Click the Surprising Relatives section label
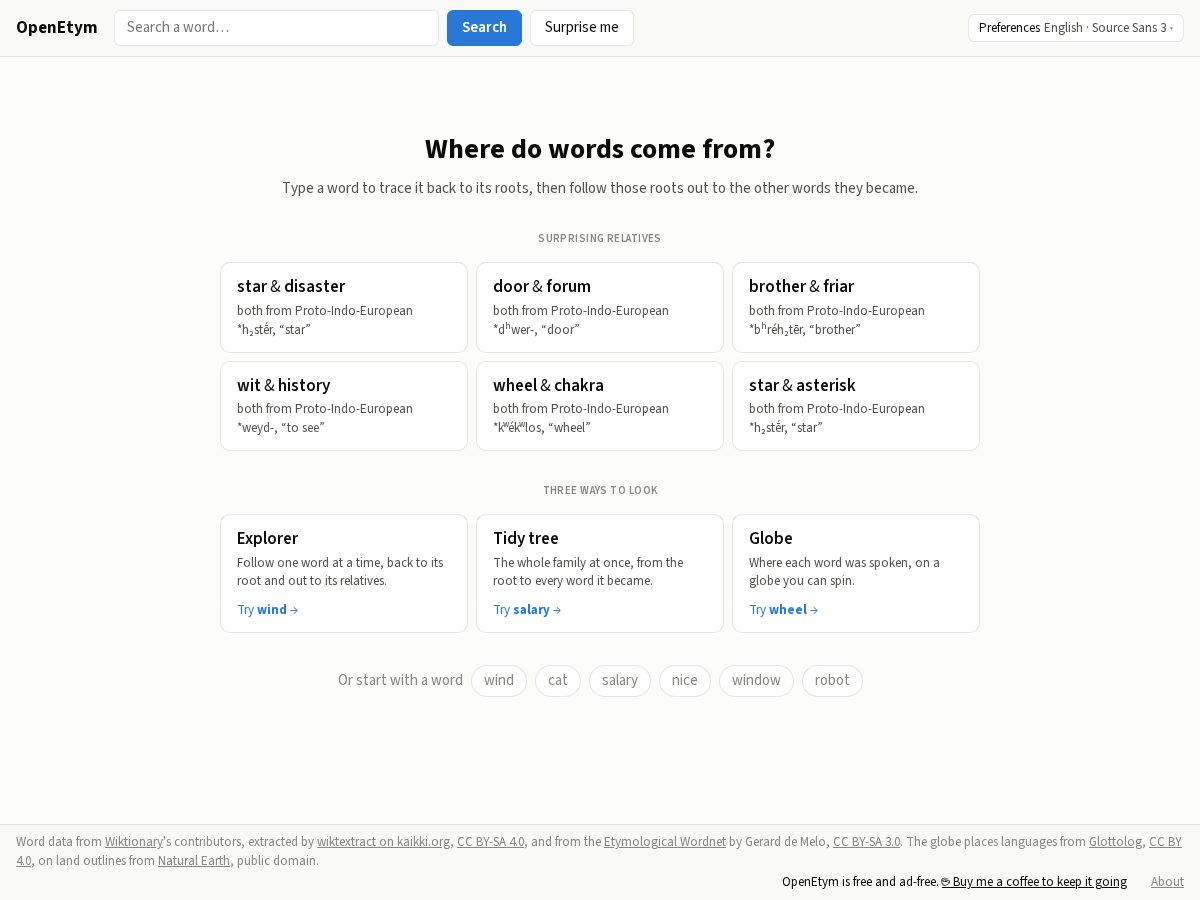 (600, 238)
